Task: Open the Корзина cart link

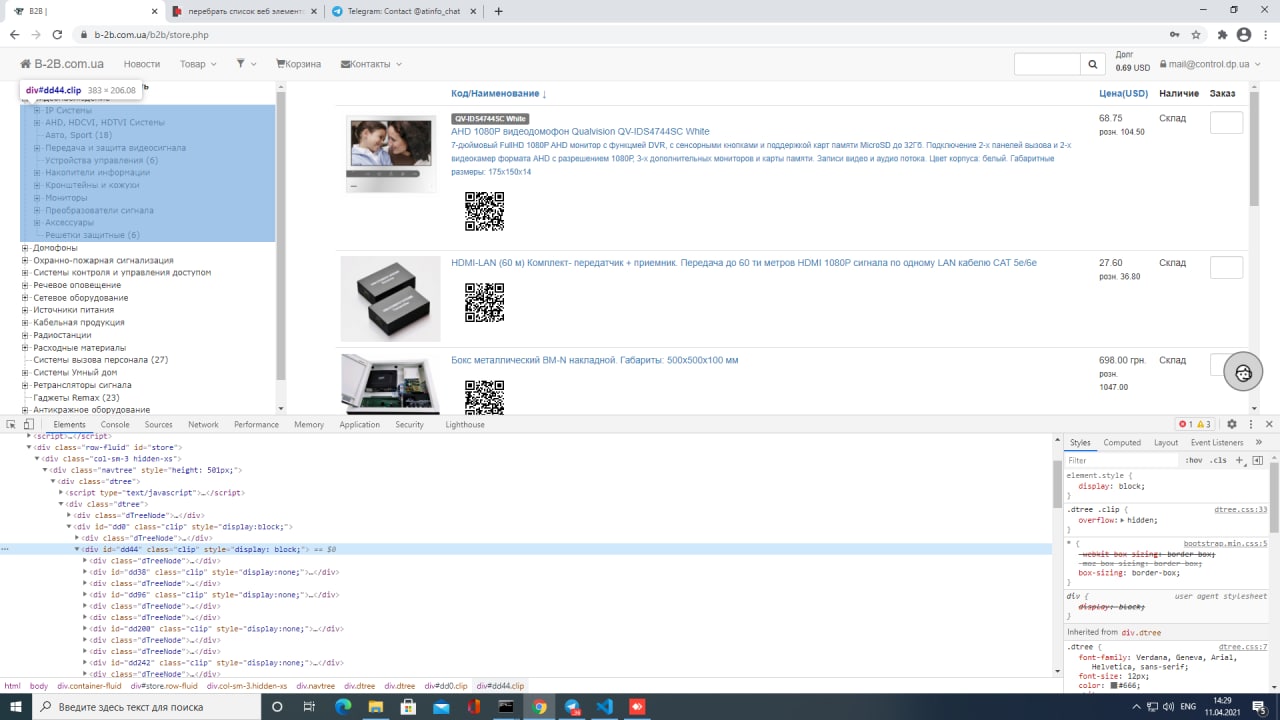Action: tap(298, 64)
